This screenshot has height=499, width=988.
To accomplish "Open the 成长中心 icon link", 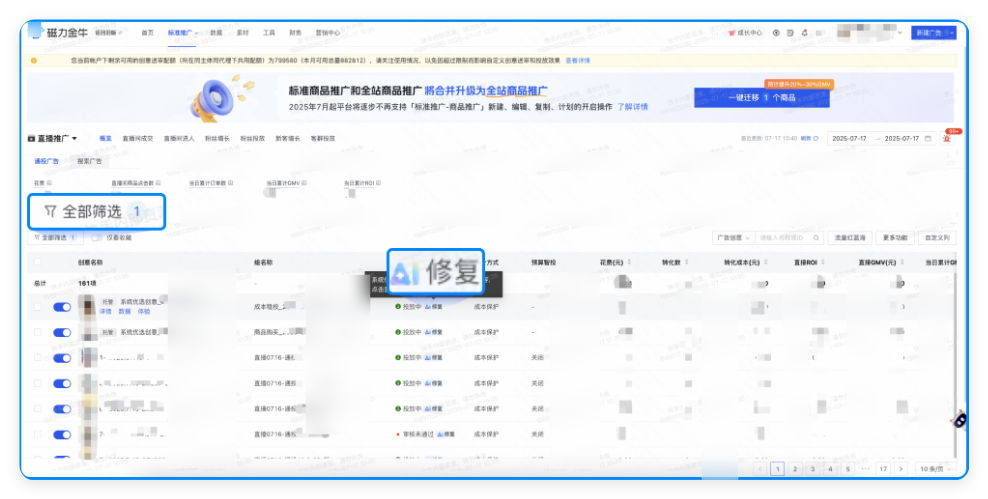I will 745,33.
